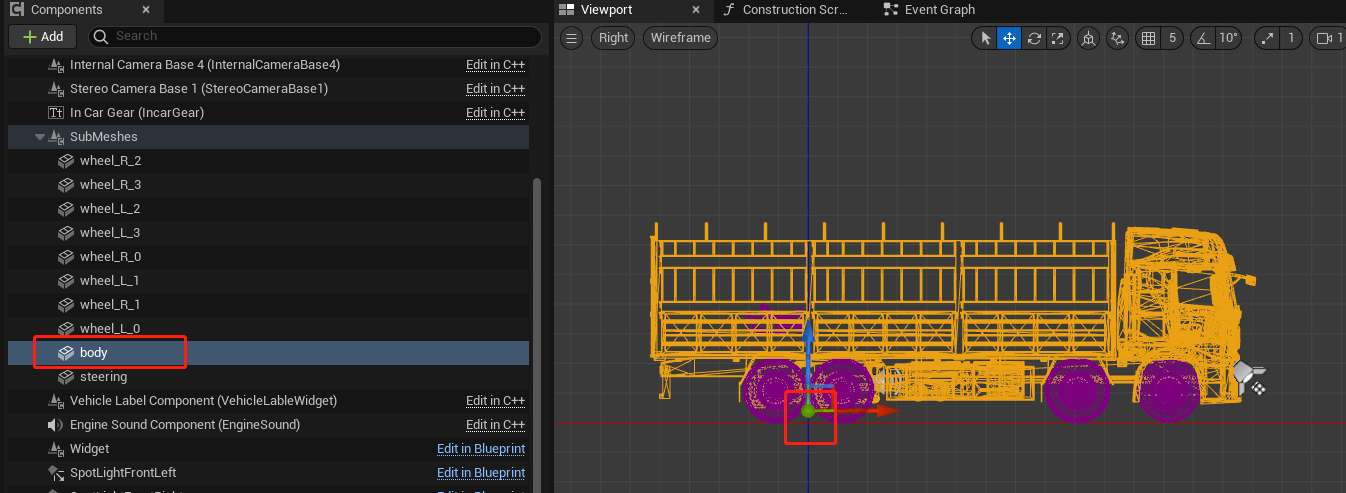This screenshot has height=493, width=1346.
Task: Collapse the SubMeshes tree node
Action: [x=40, y=137]
